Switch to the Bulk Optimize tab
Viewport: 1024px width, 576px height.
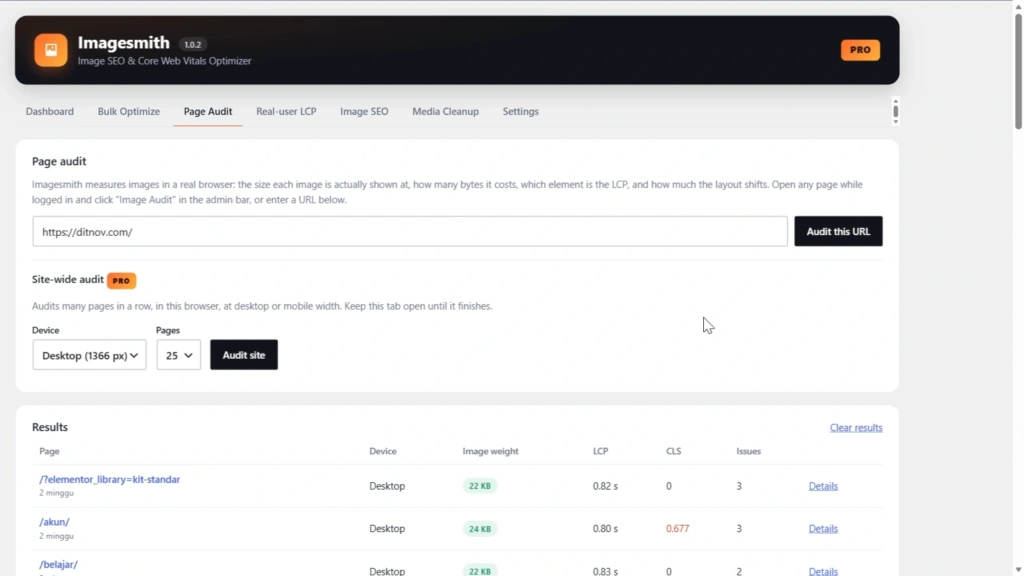point(129,111)
